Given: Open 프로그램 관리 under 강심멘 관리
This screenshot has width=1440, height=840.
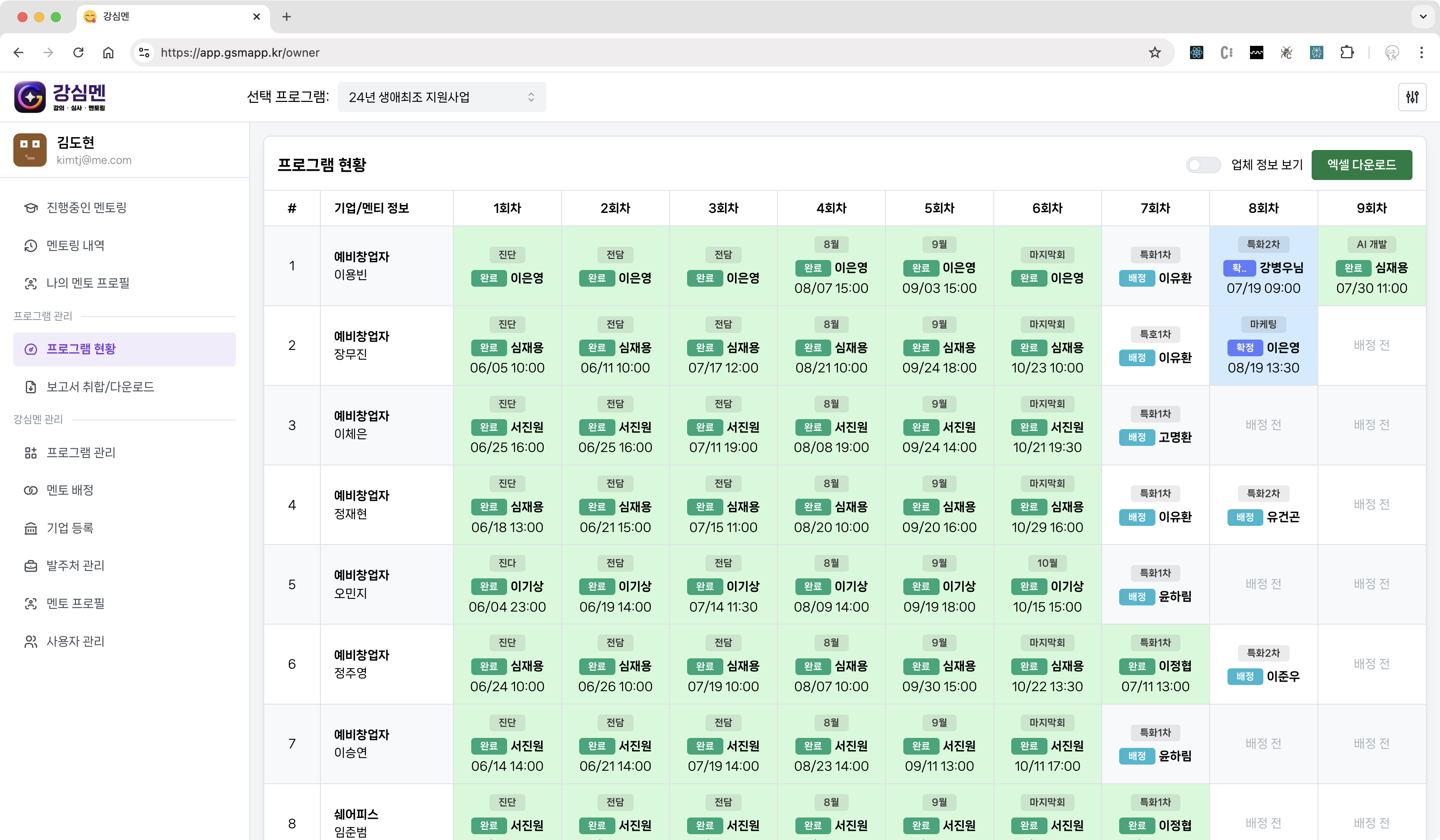Looking at the screenshot, I should click(80, 452).
